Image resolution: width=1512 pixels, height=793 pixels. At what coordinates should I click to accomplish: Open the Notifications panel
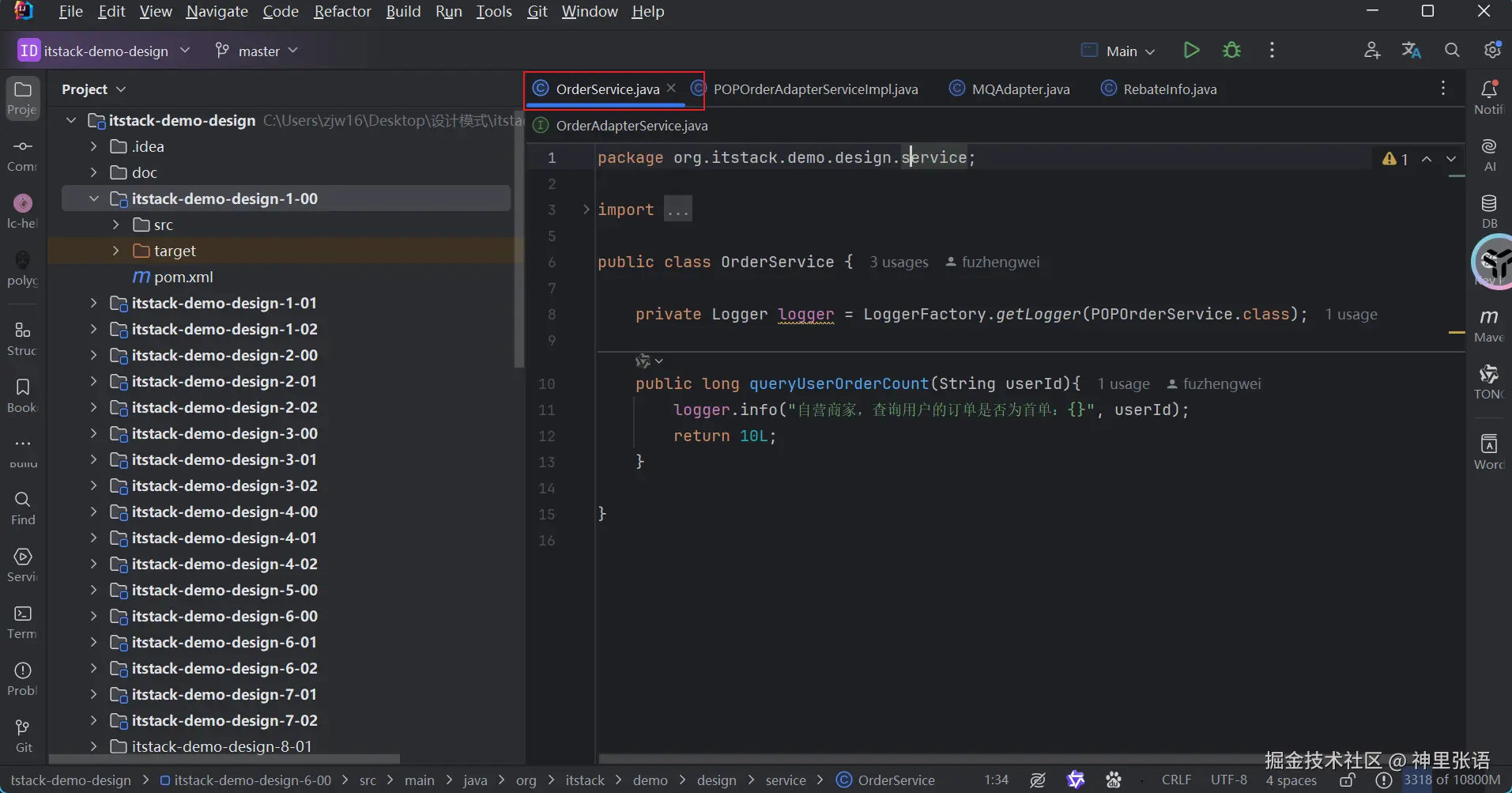pos(1488,96)
